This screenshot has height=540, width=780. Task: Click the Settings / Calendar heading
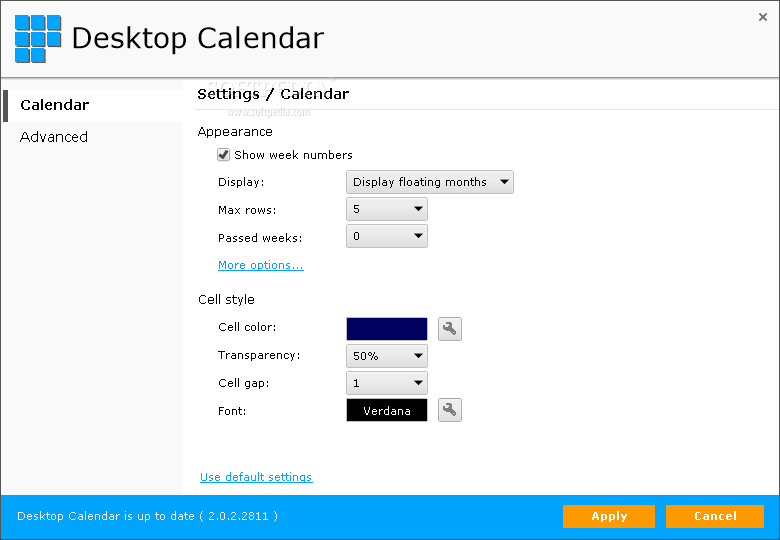(273, 94)
